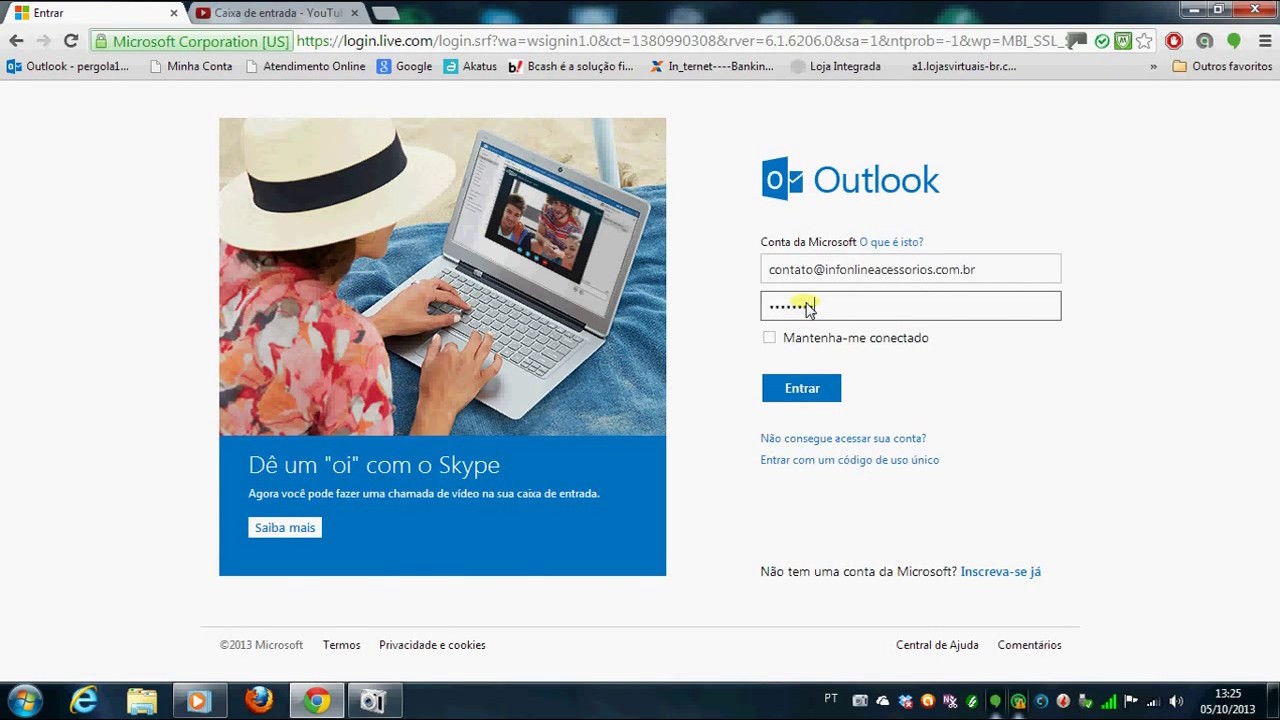Open the media player taskbar icon
The height and width of the screenshot is (720, 1280).
point(199,701)
